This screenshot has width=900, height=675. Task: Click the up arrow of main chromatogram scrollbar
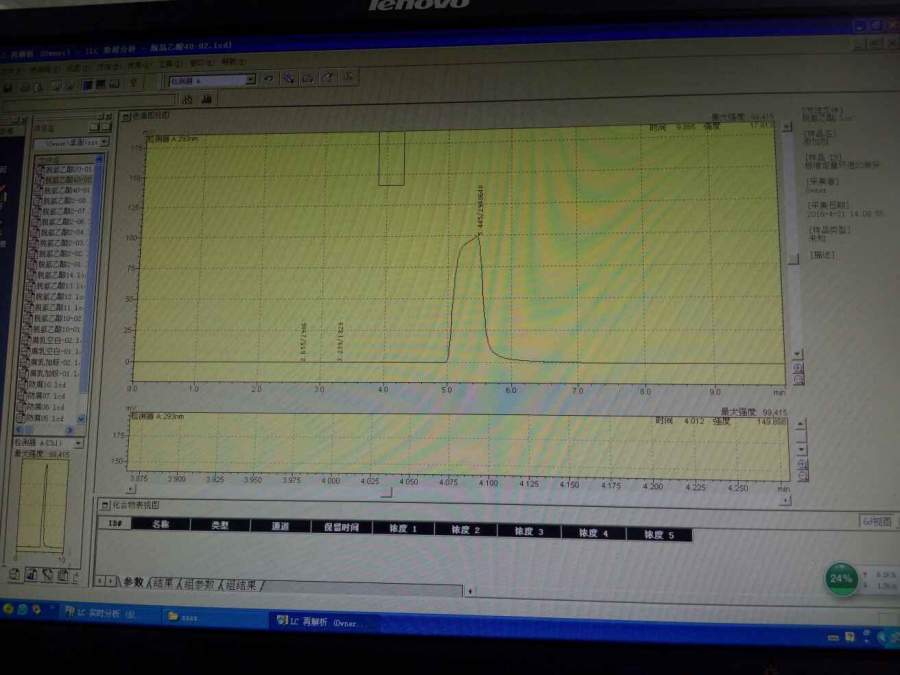[787, 126]
